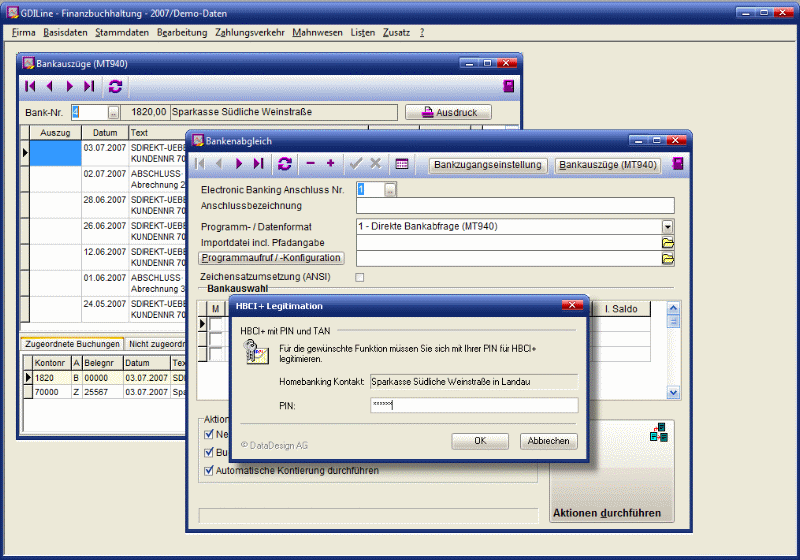Screen dimensions: 800x560
Task: Expand Programm-/Datenformat dropdown
Action: coord(668,227)
